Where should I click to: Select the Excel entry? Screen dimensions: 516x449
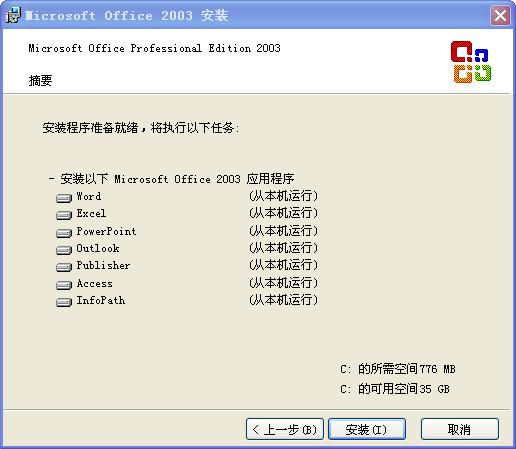click(x=91, y=213)
